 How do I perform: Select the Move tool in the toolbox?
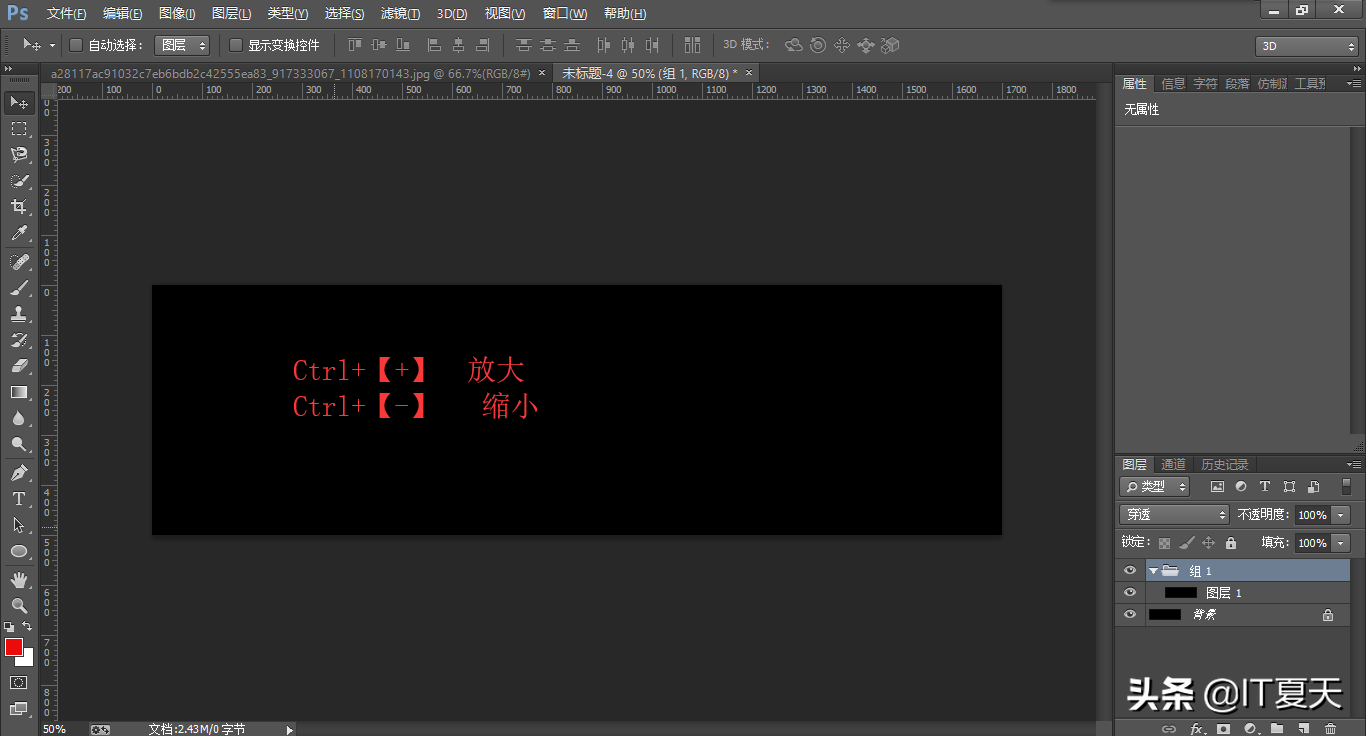tap(19, 103)
